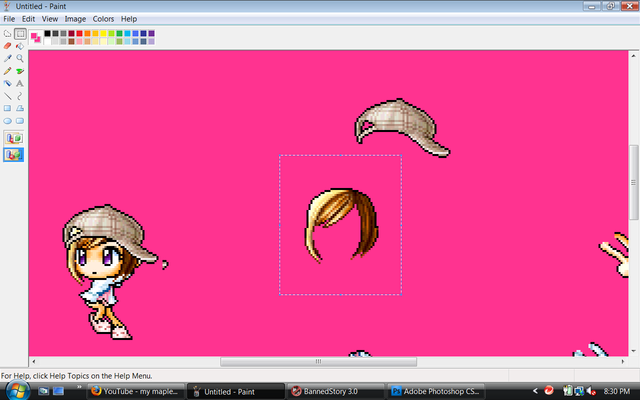Click the vertical scrollbar down arrow

point(633,351)
